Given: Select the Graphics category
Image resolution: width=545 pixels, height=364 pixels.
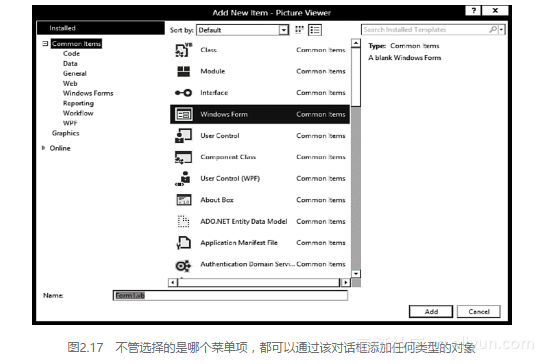Looking at the screenshot, I should tap(66, 133).
